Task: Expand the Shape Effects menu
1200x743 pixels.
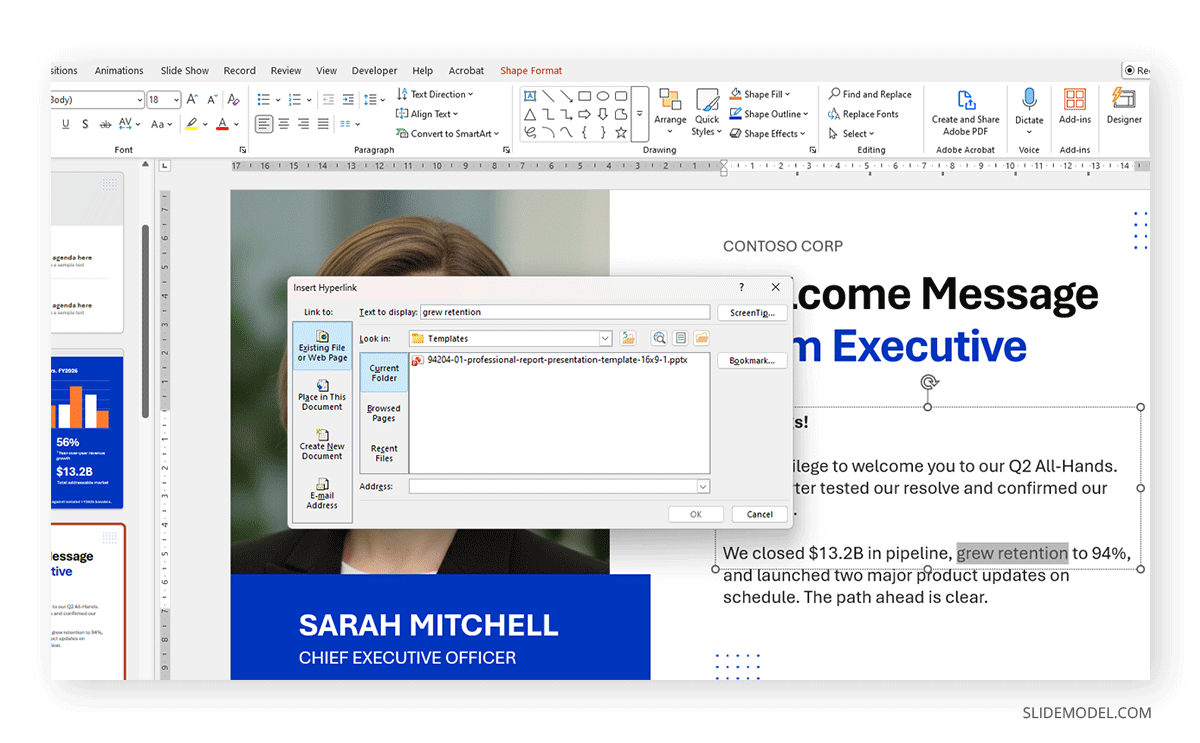Action: pyautogui.click(x=768, y=133)
